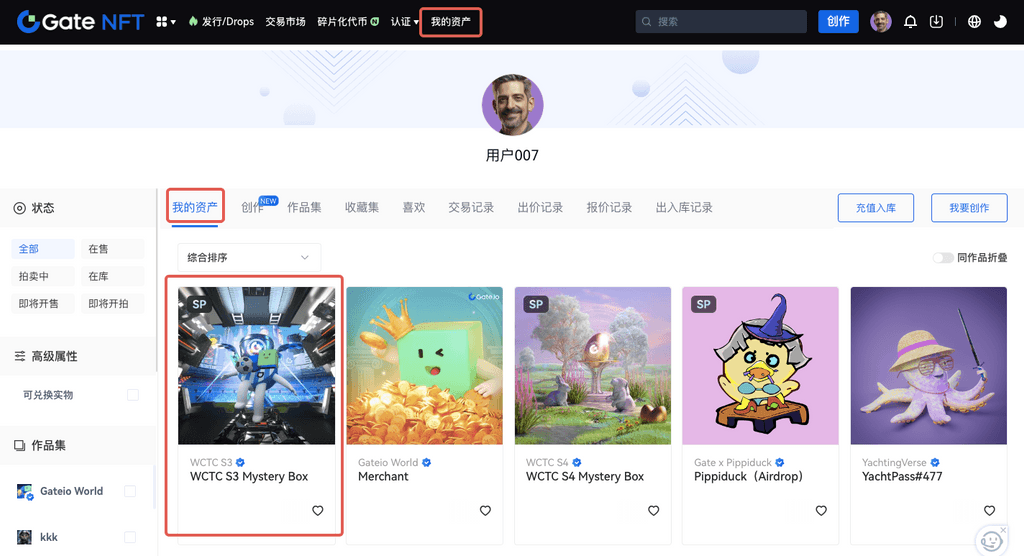This screenshot has height=556, width=1024.
Task: Like the WCTC S3 Mystery Box
Action: click(x=318, y=511)
